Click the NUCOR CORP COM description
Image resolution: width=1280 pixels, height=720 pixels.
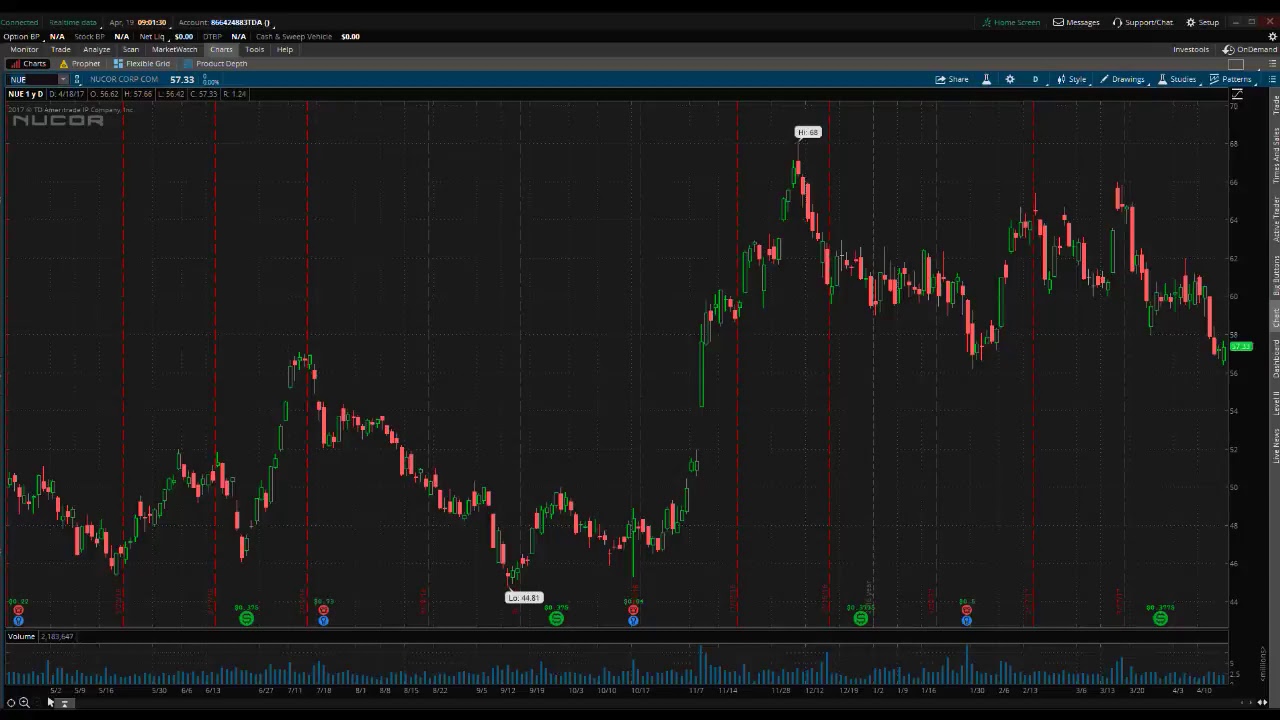pyautogui.click(x=124, y=79)
